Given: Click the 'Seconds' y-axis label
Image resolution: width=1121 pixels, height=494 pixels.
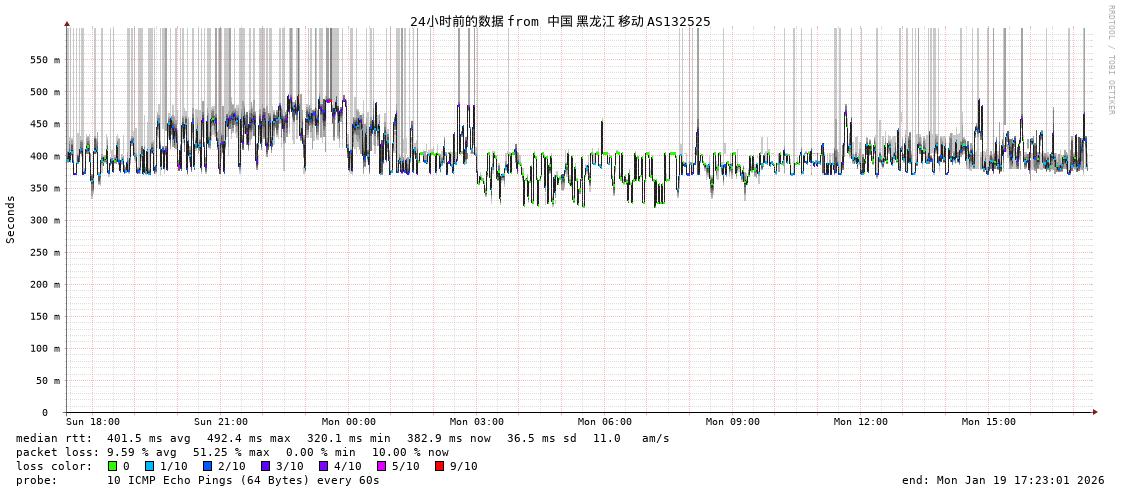Looking at the screenshot, I should pyautogui.click(x=11, y=219).
